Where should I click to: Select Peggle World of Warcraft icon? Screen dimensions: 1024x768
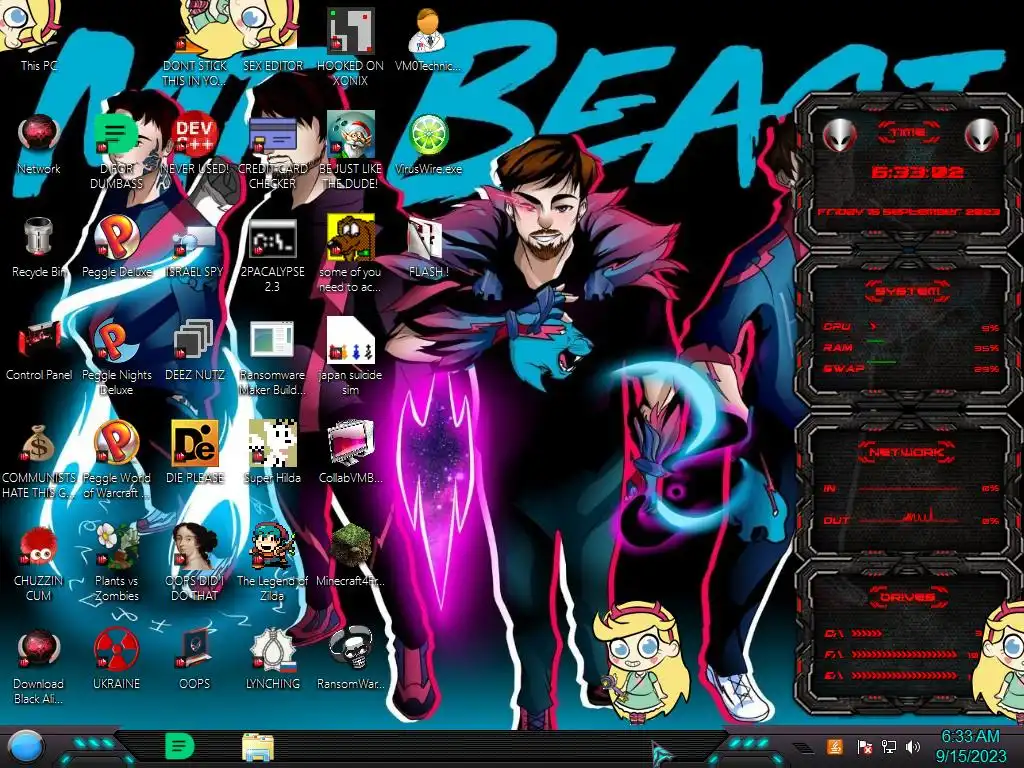(x=116, y=460)
